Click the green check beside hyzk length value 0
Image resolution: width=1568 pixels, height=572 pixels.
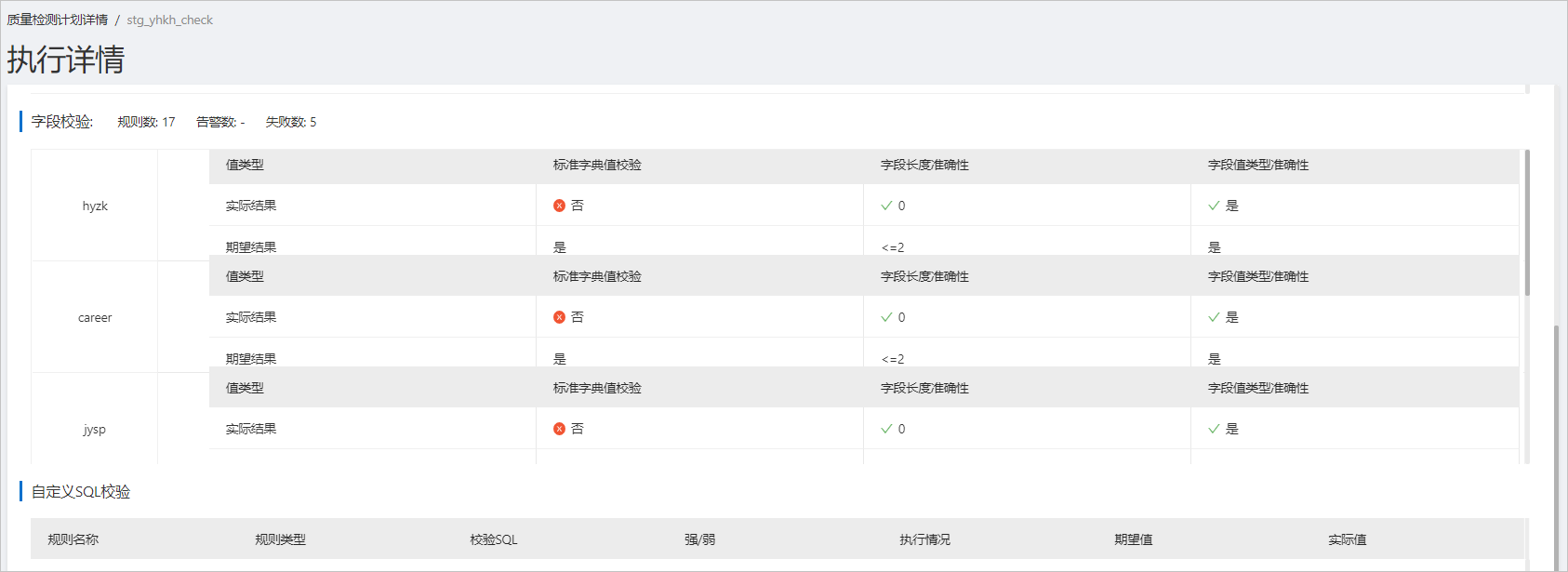pyautogui.click(x=886, y=206)
